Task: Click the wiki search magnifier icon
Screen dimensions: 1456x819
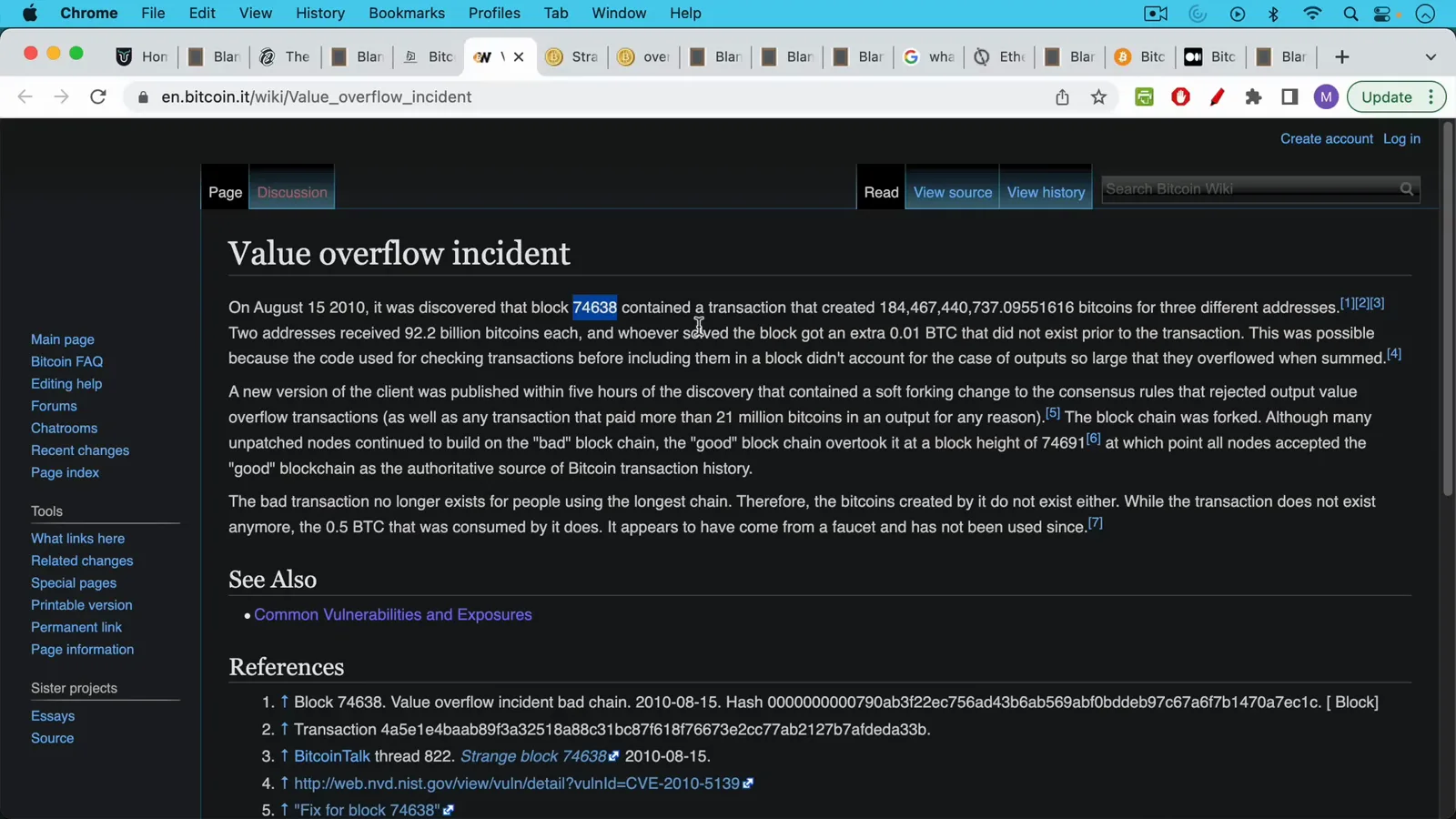Action: pyautogui.click(x=1407, y=189)
